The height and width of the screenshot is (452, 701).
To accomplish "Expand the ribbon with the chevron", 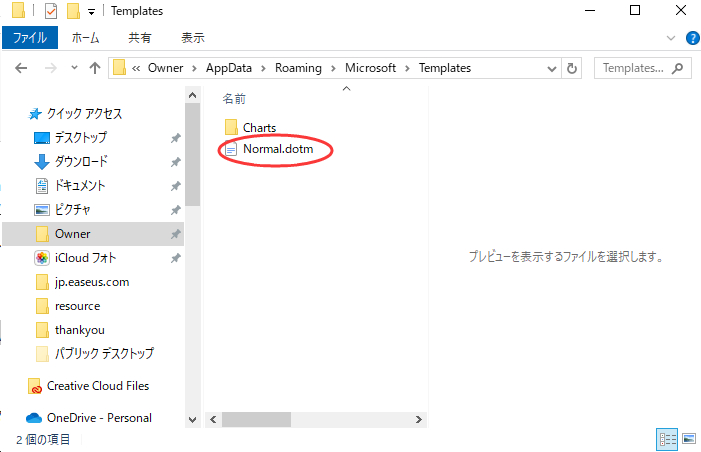I will tap(672, 38).
